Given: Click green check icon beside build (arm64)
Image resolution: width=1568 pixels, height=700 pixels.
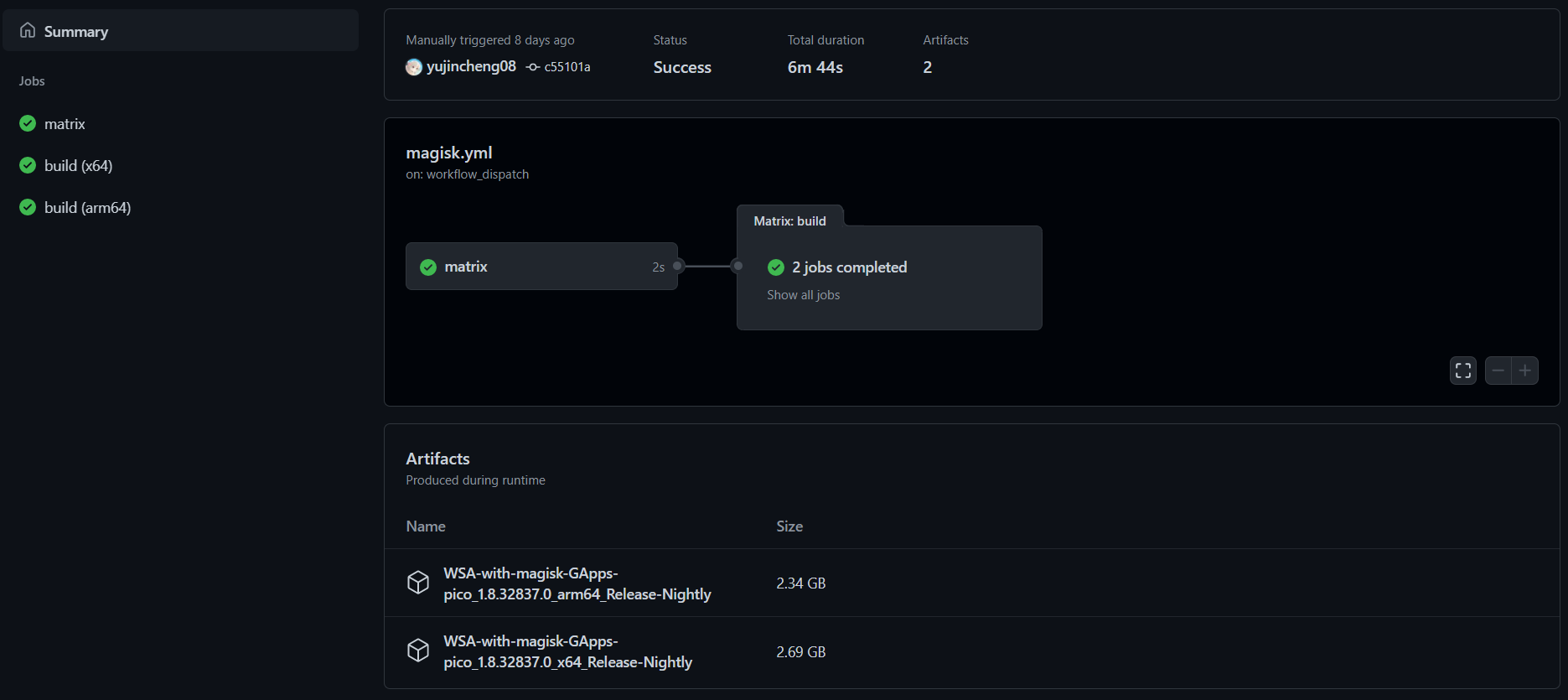Looking at the screenshot, I should click(x=28, y=207).
